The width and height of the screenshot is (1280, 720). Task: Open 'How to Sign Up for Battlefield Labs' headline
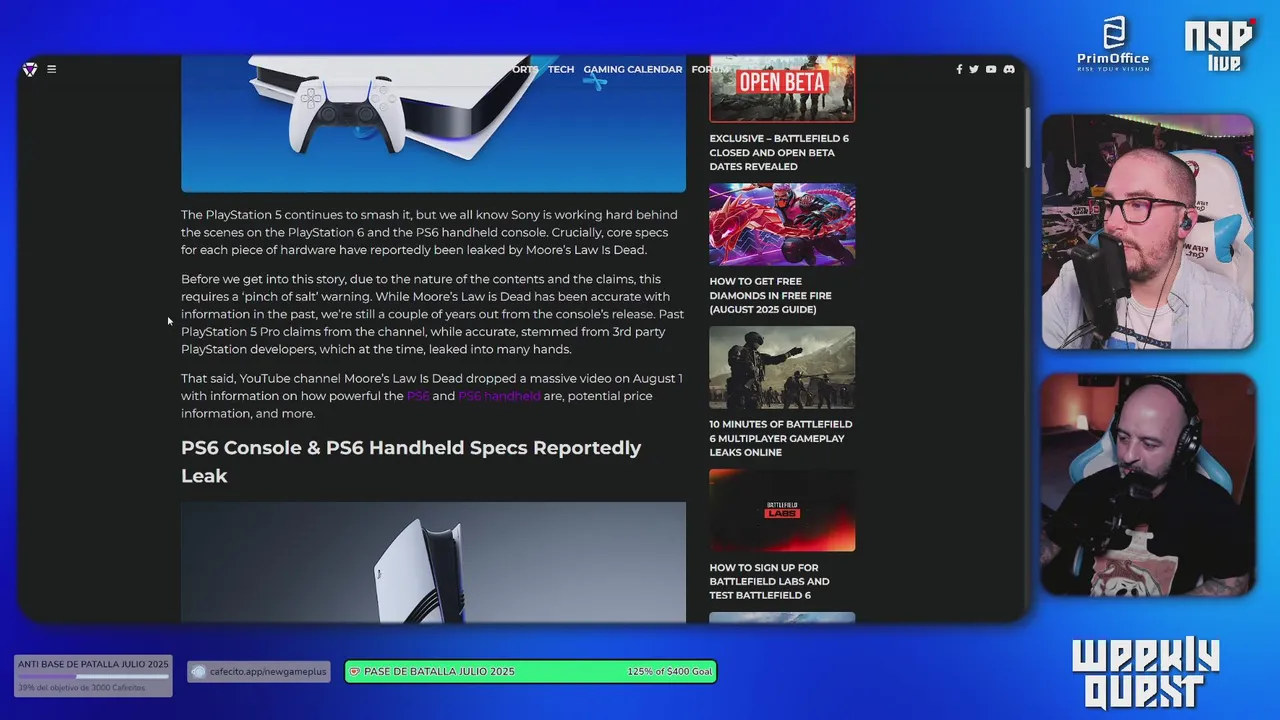pyautogui.click(x=770, y=581)
